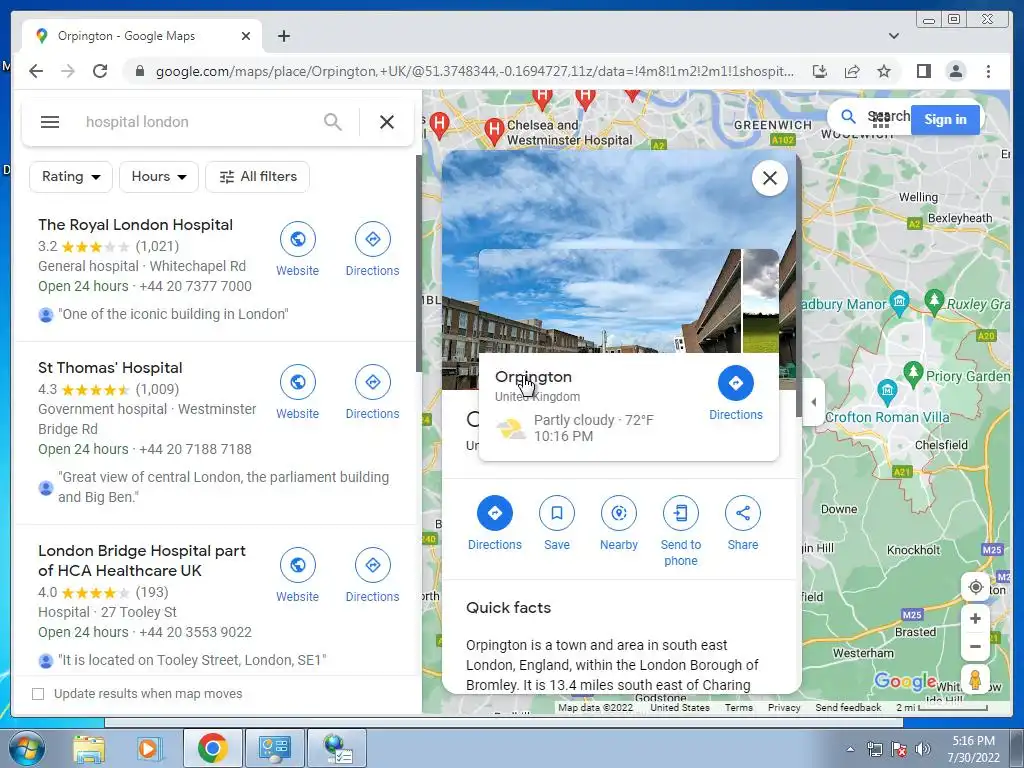Viewport: 1024px width, 768px height.
Task: Zoom in on the map
Action: (976, 618)
